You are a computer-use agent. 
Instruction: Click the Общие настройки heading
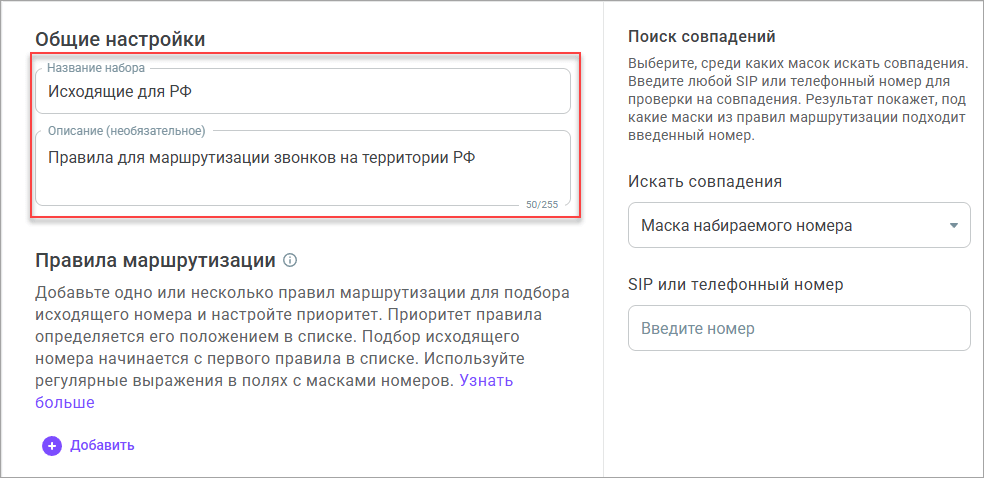point(120,40)
